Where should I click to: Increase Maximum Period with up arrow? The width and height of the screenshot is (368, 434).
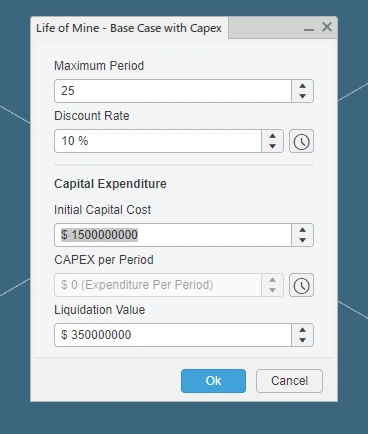click(x=302, y=86)
